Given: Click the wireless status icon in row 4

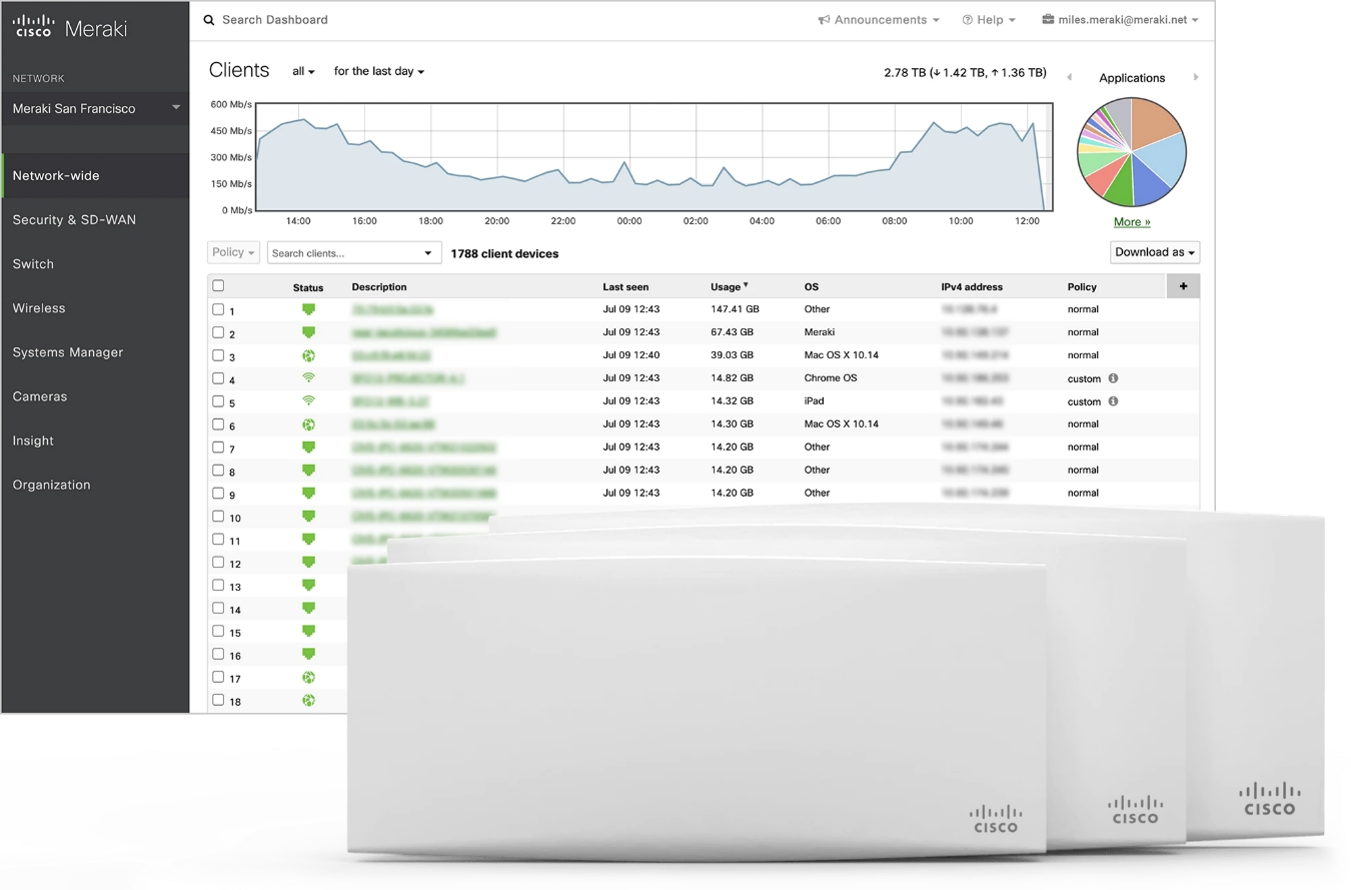Looking at the screenshot, I should click(309, 378).
